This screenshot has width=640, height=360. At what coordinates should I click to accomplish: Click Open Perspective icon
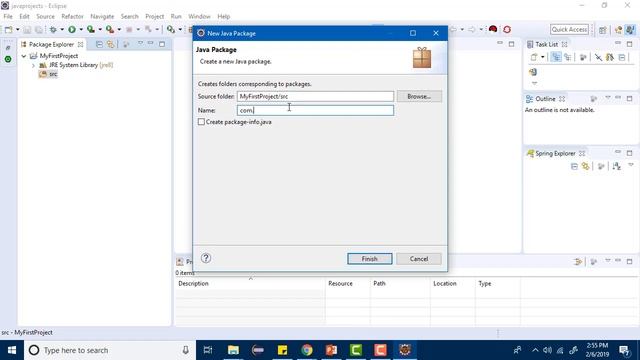[x=603, y=30]
